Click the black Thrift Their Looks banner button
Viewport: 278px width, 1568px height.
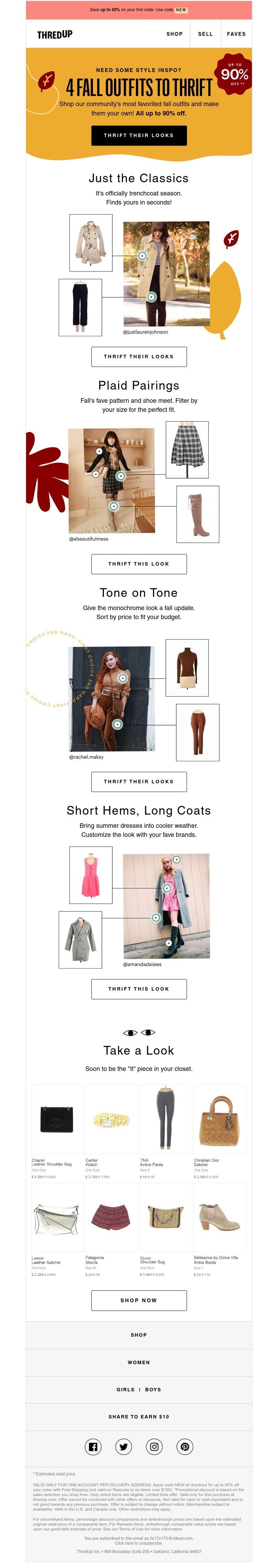(139, 135)
